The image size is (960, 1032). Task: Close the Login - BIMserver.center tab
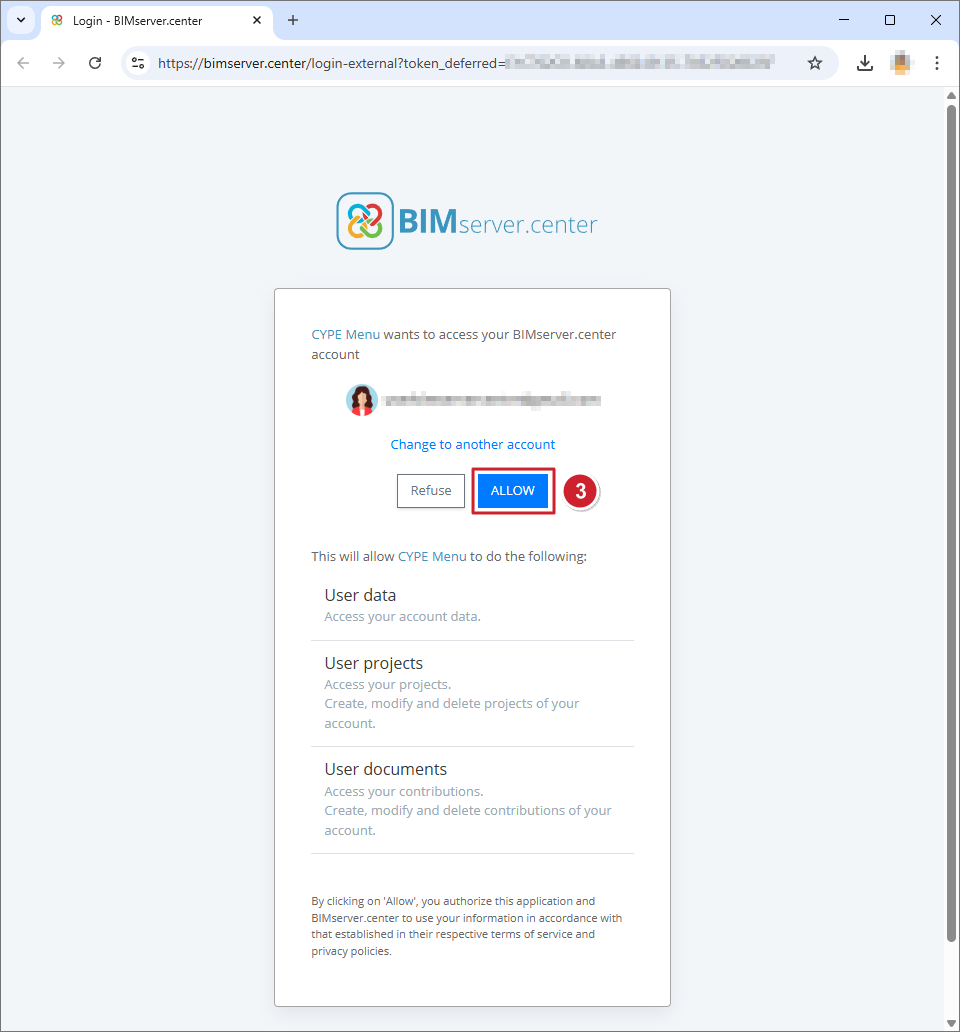point(257,20)
